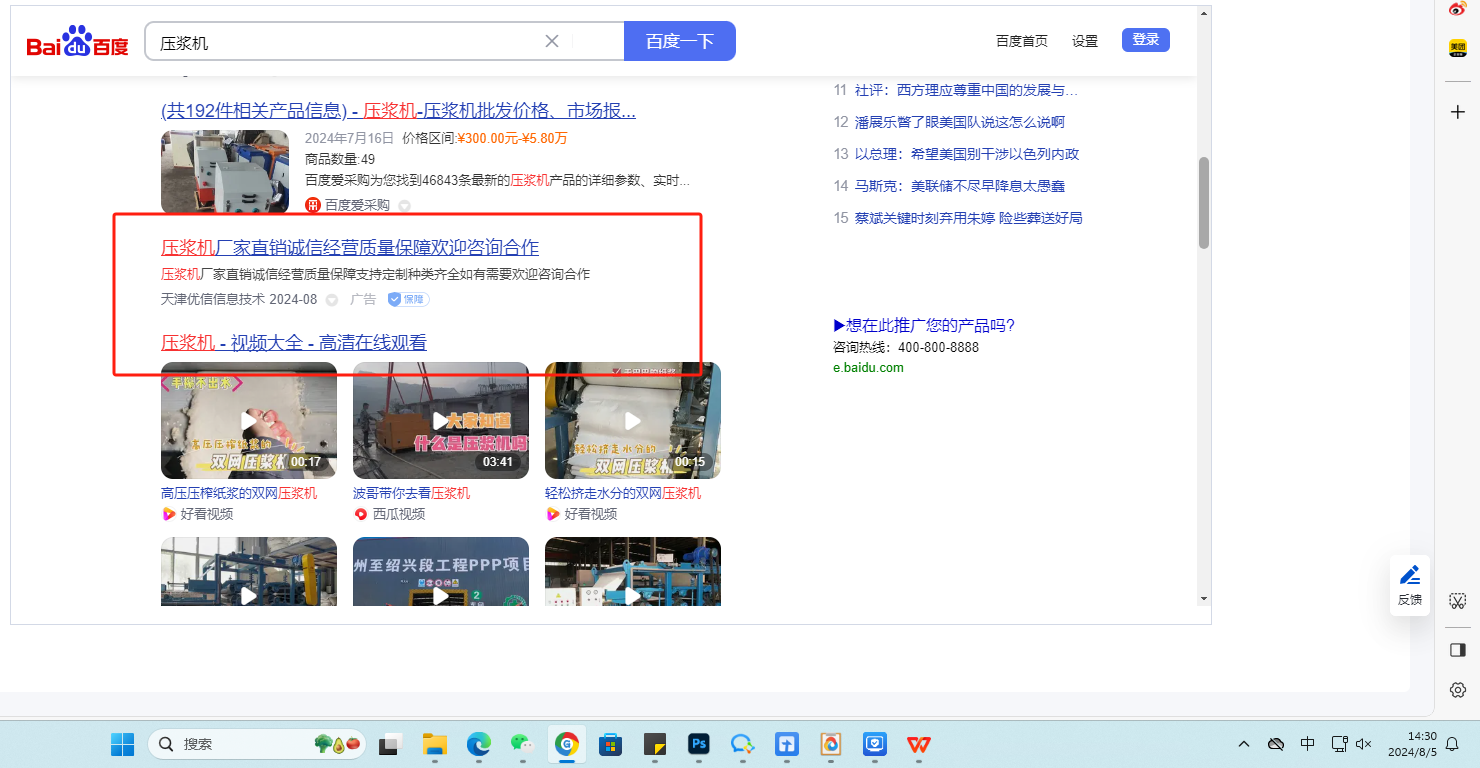
Task: Open the Meituan sidebar shortcut
Action: [1458, 48]
